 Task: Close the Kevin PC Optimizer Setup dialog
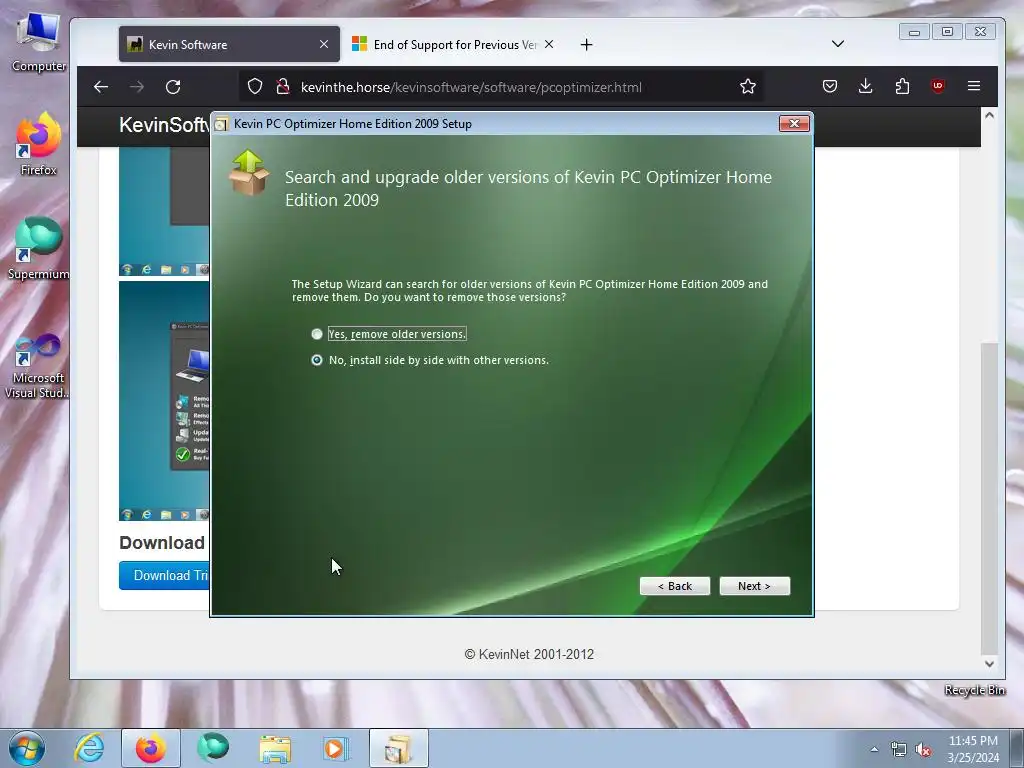(x=794, y=123)
